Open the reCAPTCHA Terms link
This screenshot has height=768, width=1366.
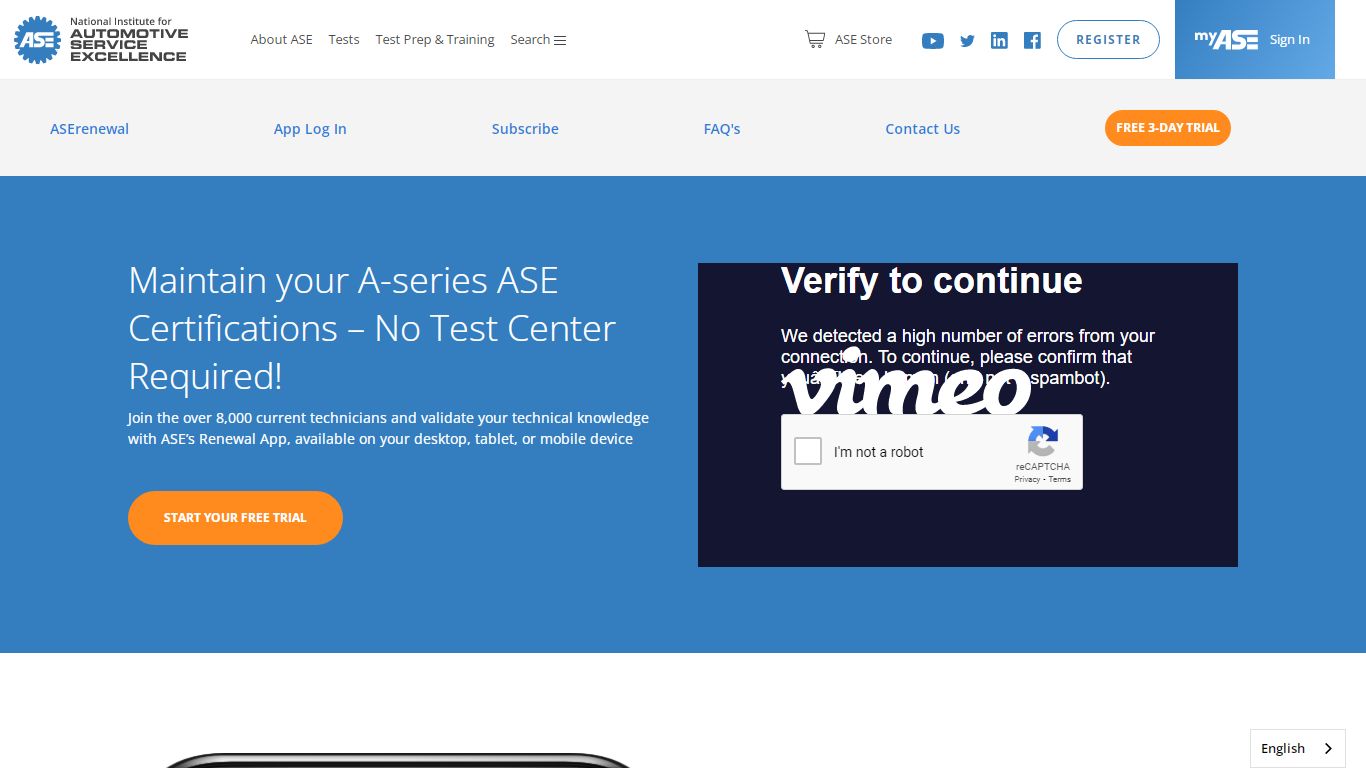[1059, 479]
